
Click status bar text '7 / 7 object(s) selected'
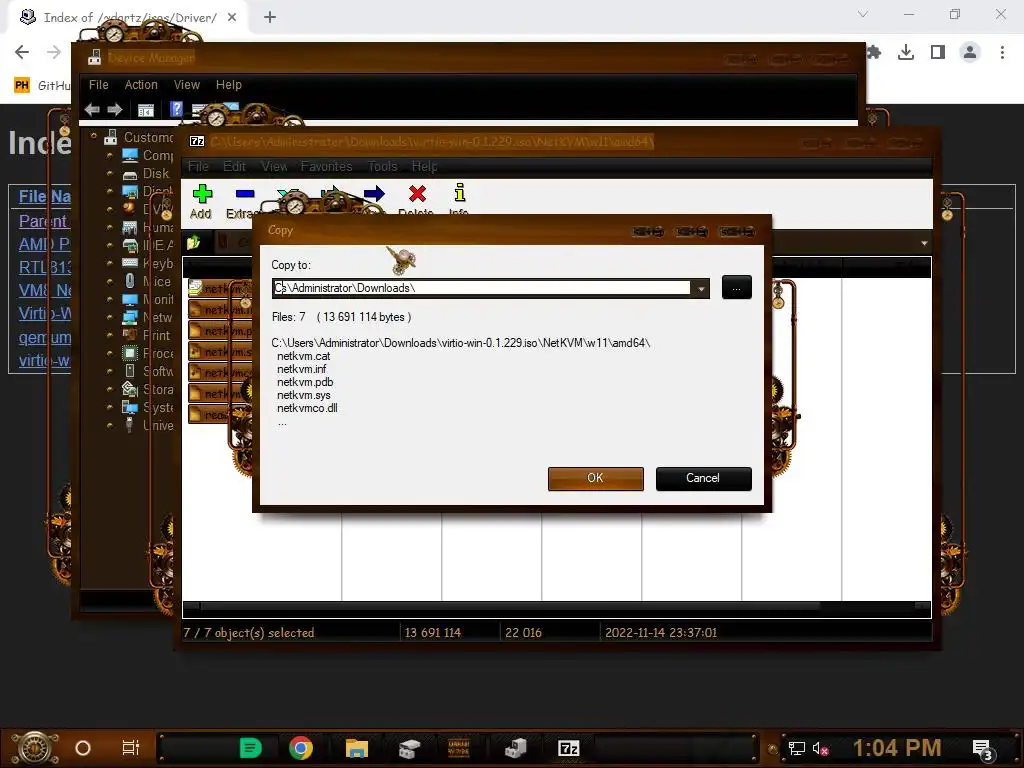tap(249, 632)
